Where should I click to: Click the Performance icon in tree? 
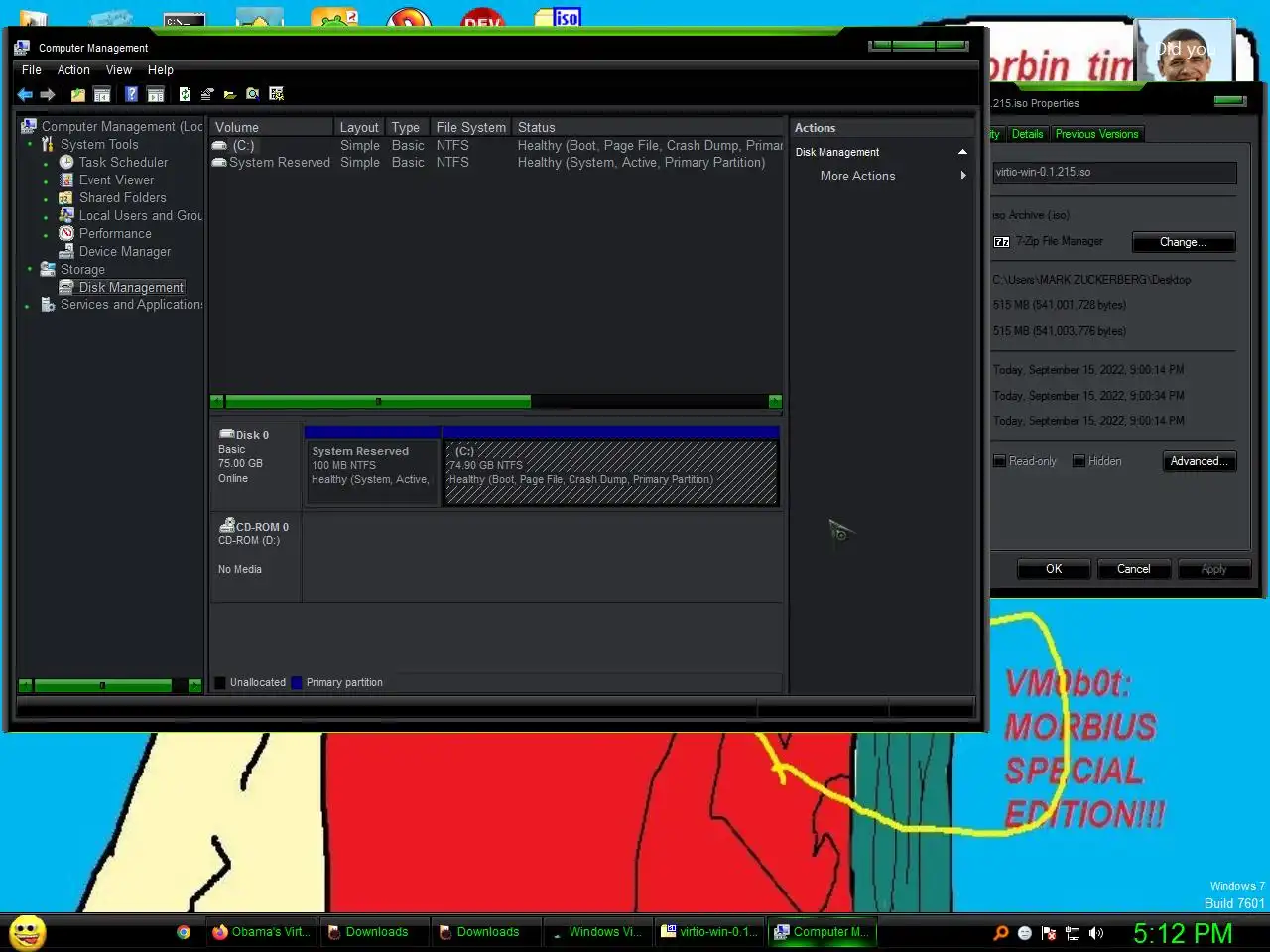point(66,233)
